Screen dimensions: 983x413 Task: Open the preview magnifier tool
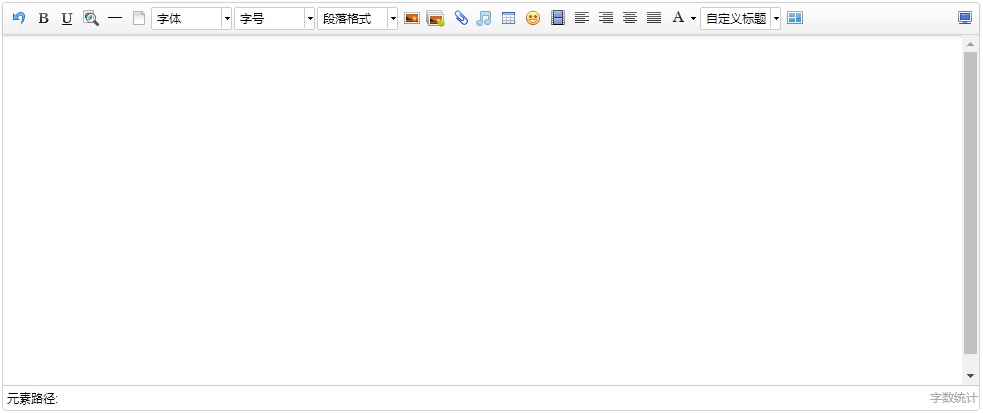[91, 18]
